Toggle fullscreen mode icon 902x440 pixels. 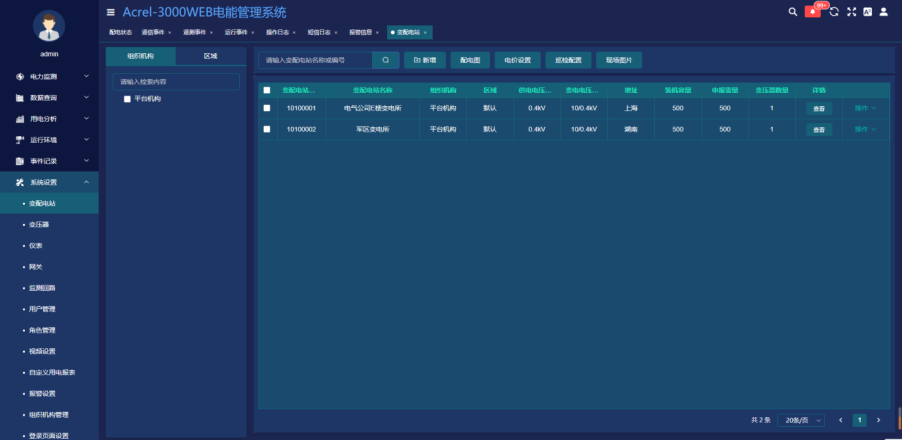point(851,12)
